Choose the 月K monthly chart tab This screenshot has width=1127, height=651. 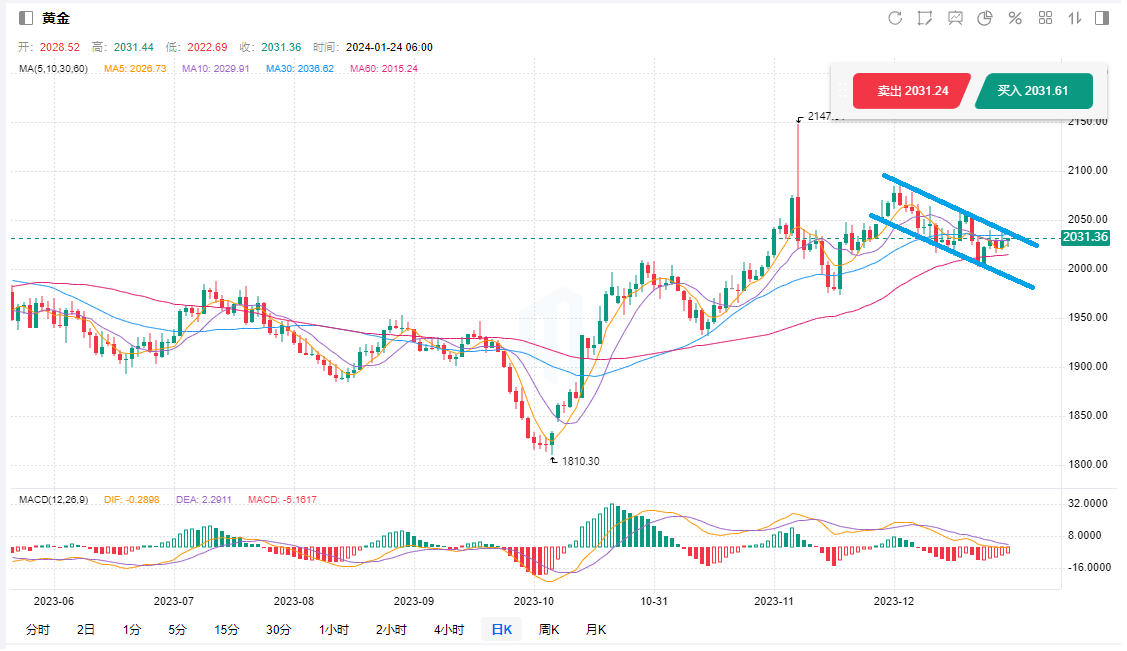click(x=596, y=629)
